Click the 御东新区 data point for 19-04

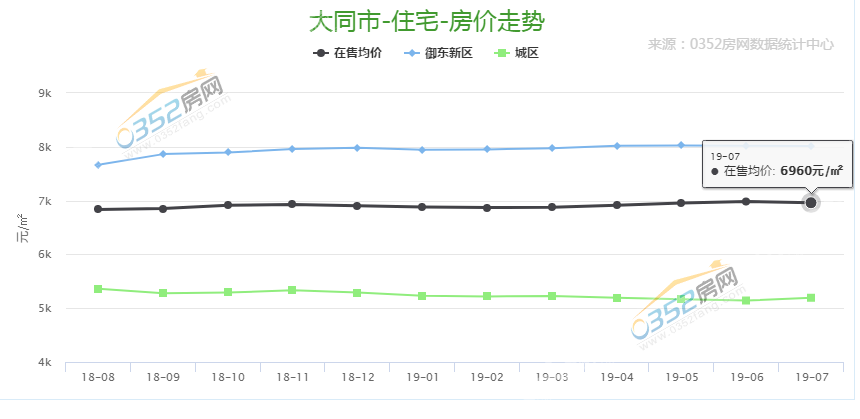pos(617,146)
